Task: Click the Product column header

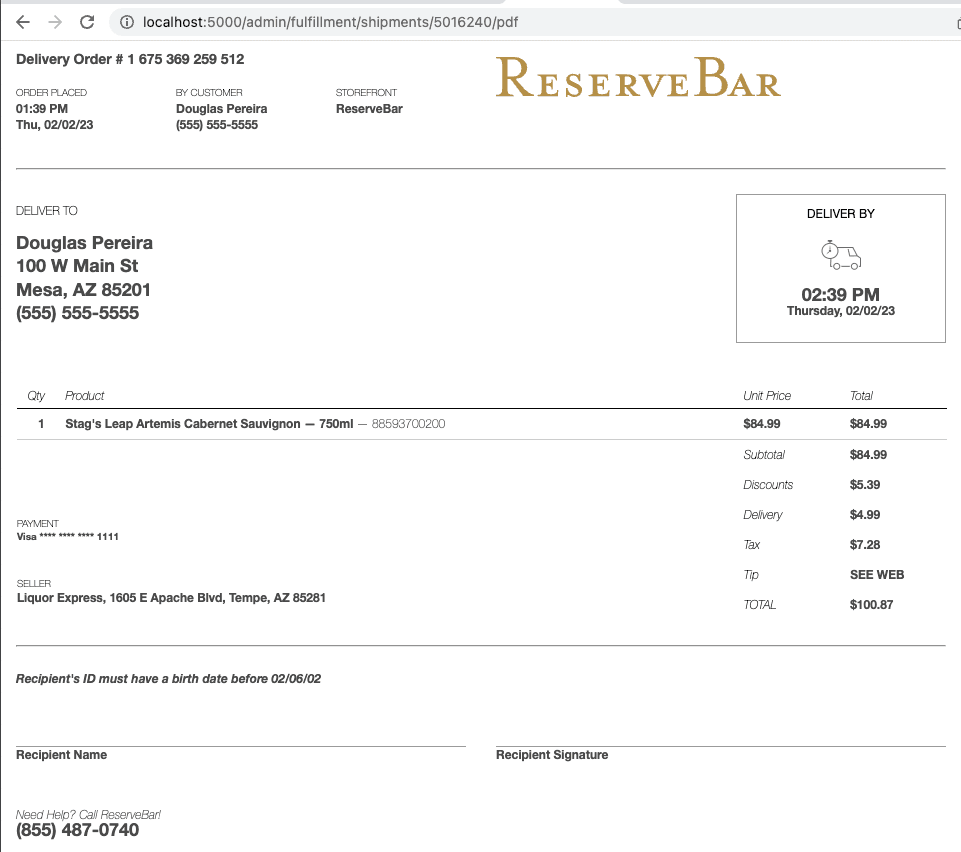Action: [85, 396]
